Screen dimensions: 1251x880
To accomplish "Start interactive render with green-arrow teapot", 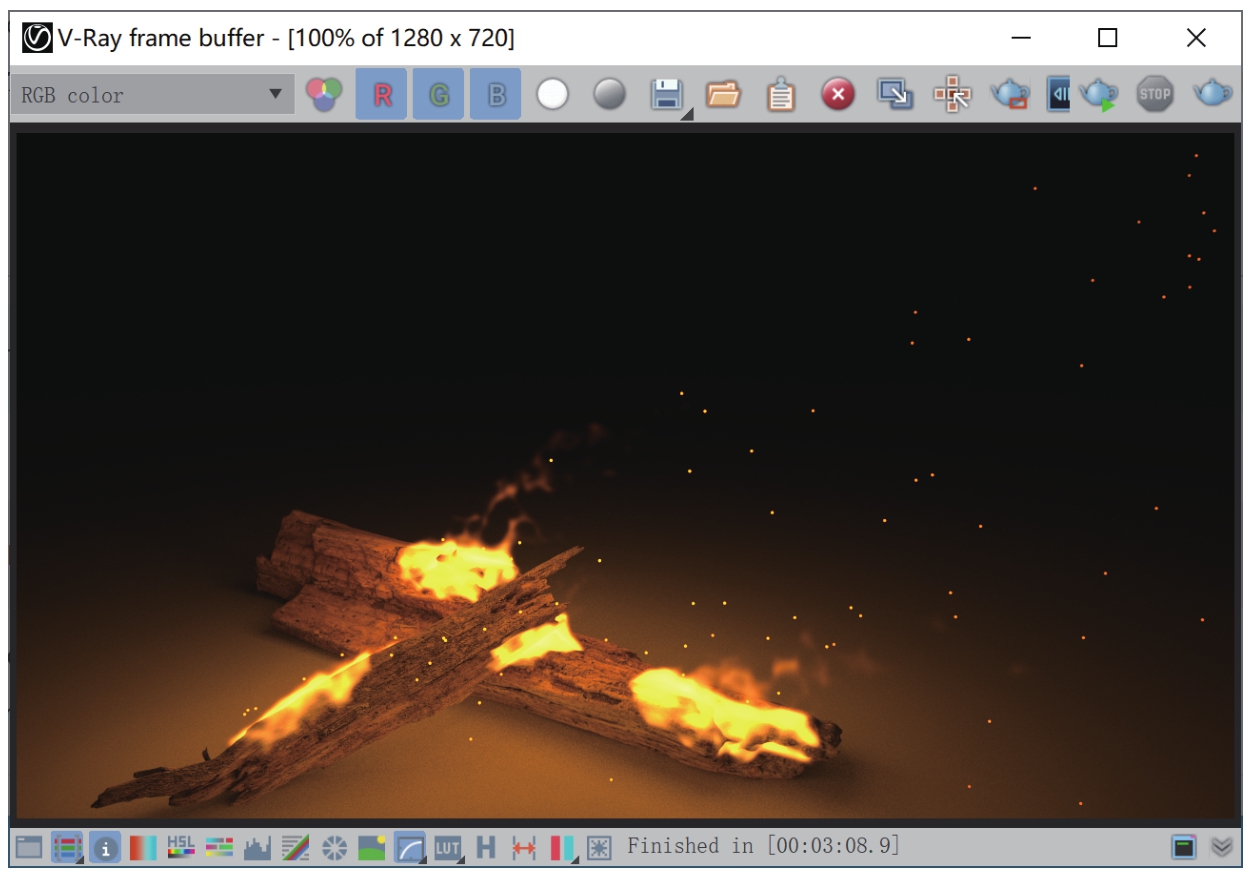I will pyautogui.click(x=1098, y=95).
